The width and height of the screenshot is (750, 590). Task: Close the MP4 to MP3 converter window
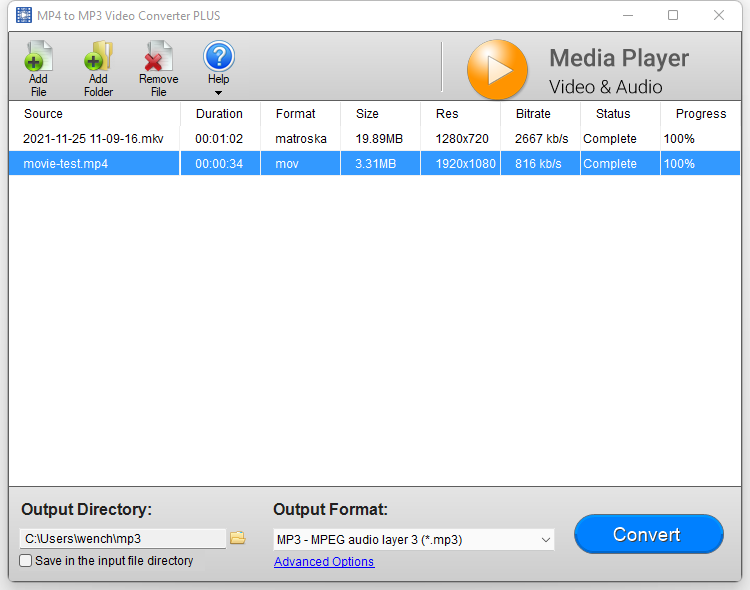click(719, 15)
